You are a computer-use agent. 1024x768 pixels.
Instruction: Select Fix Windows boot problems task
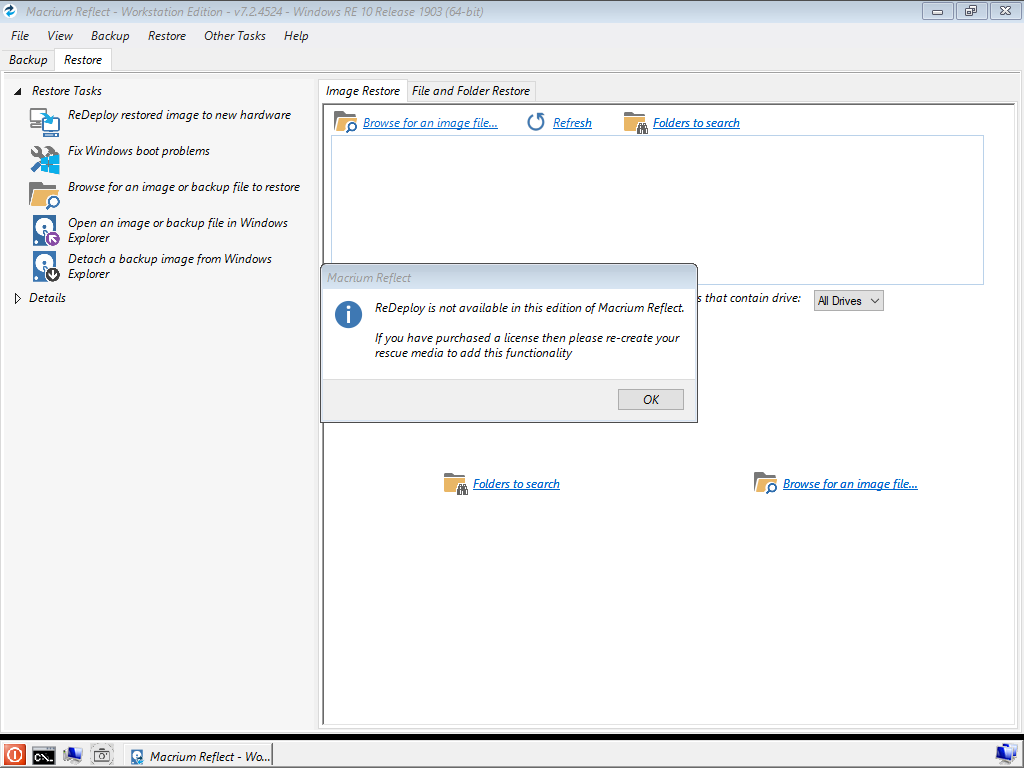139,151
